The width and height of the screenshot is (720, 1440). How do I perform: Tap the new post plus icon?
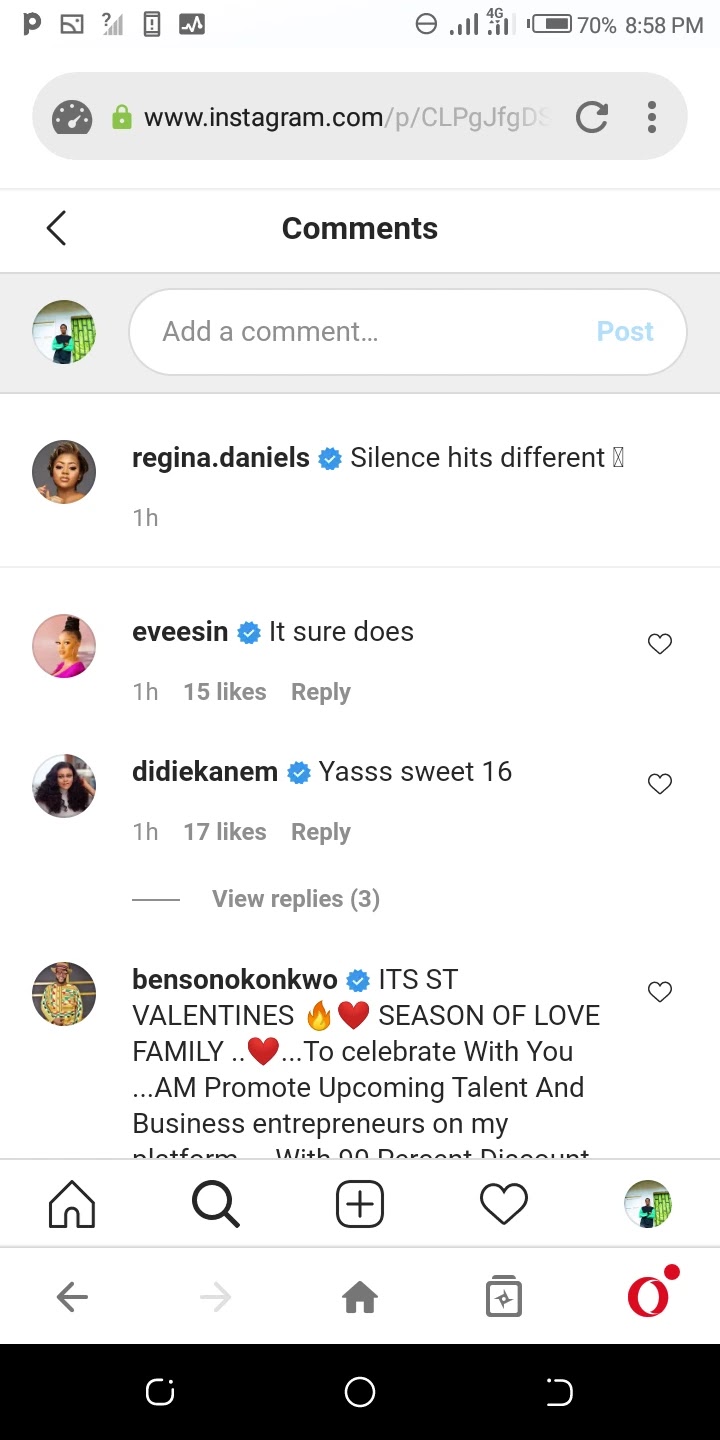pos(360,1204)
